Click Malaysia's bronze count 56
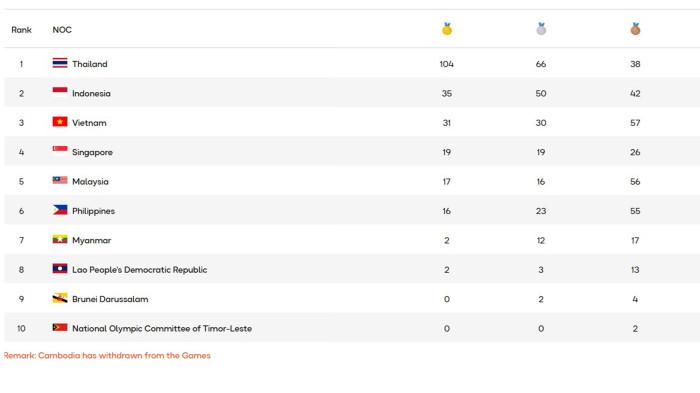 [x=635, y=182]
